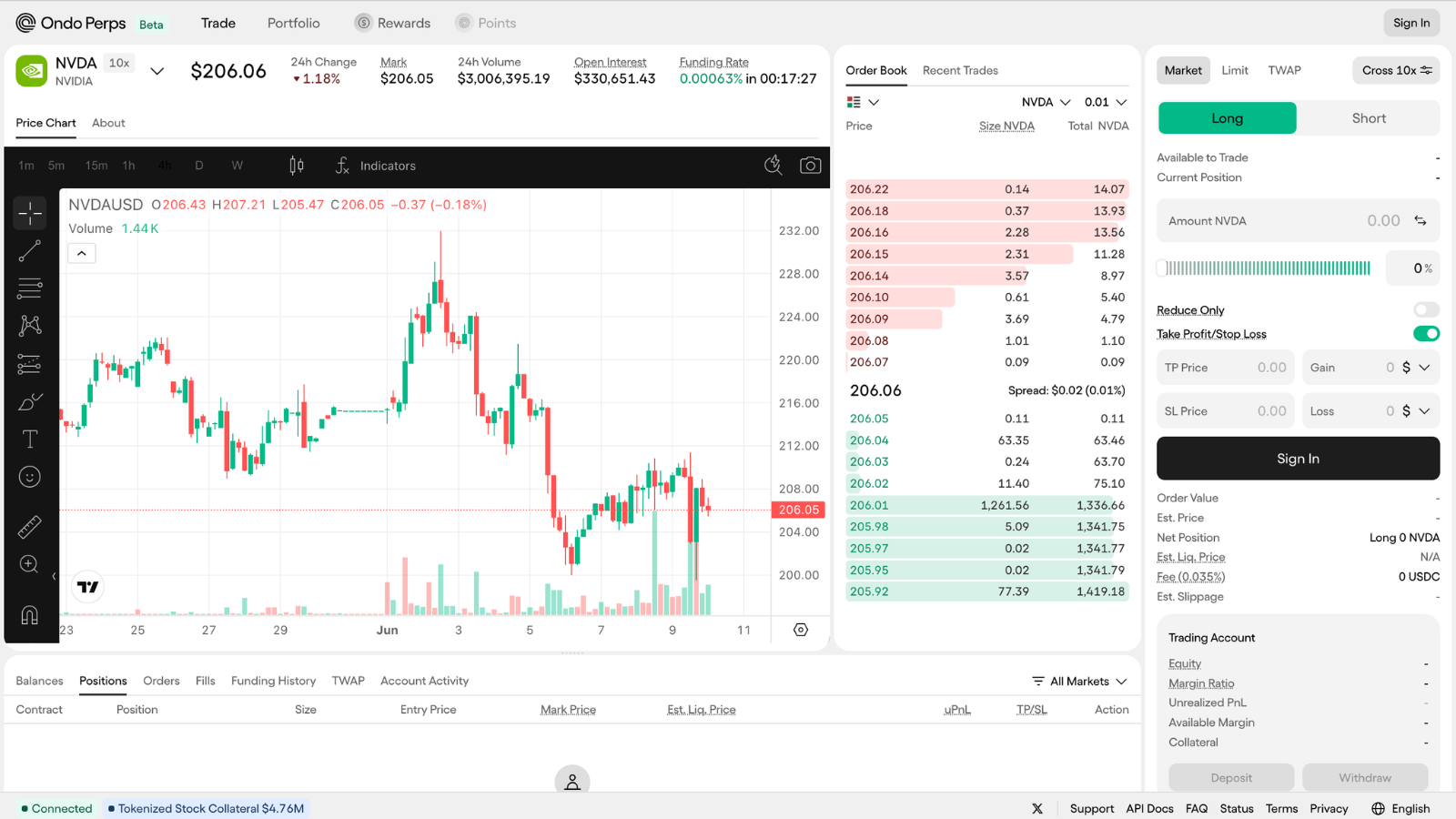Click the black Sign In order button
Viewport: 1456px width, 819px height.
pos(1298,459)
